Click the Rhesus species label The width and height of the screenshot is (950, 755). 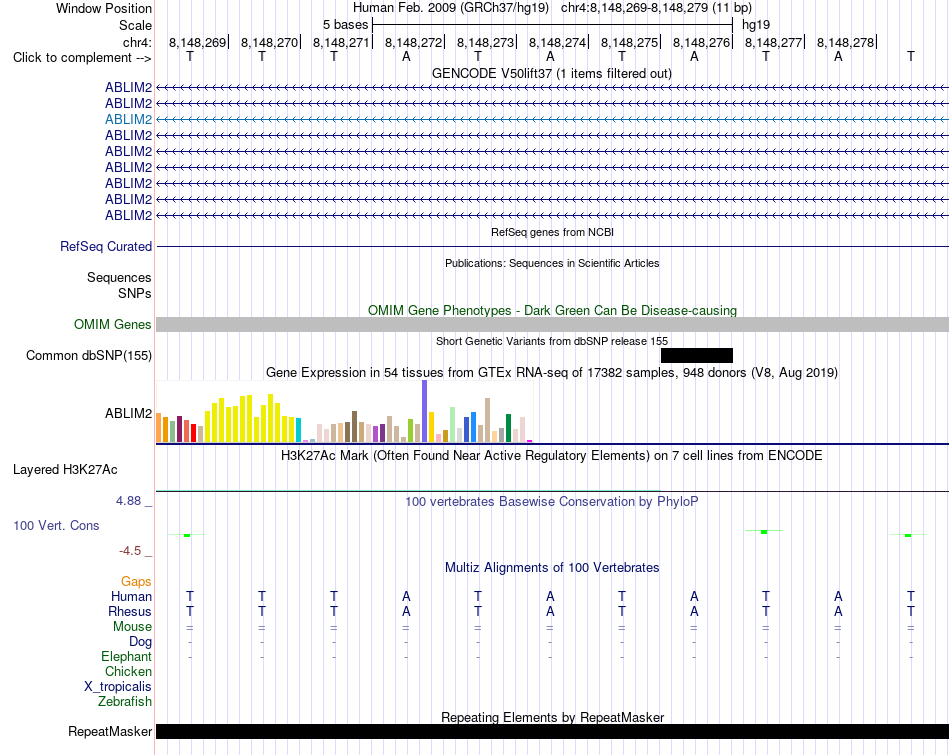pos(130,611)
